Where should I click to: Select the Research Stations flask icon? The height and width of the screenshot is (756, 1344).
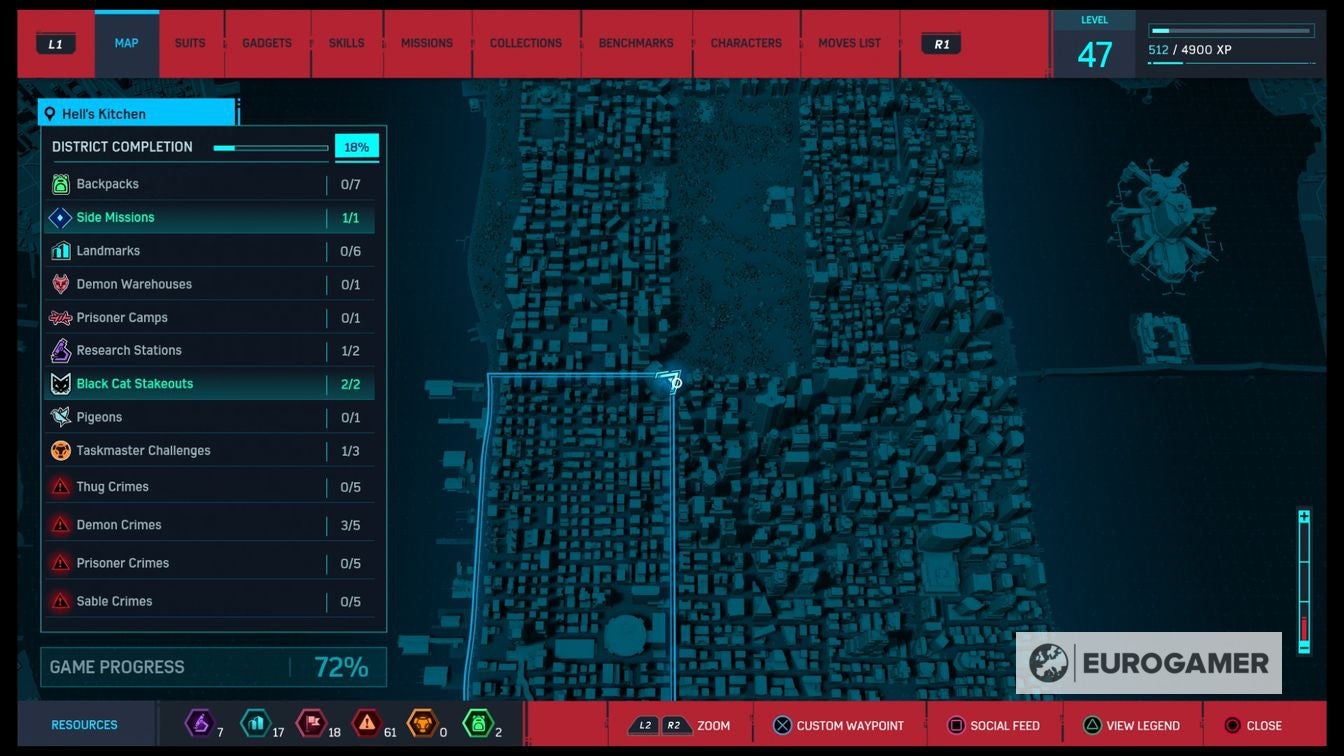click(61, 351)
